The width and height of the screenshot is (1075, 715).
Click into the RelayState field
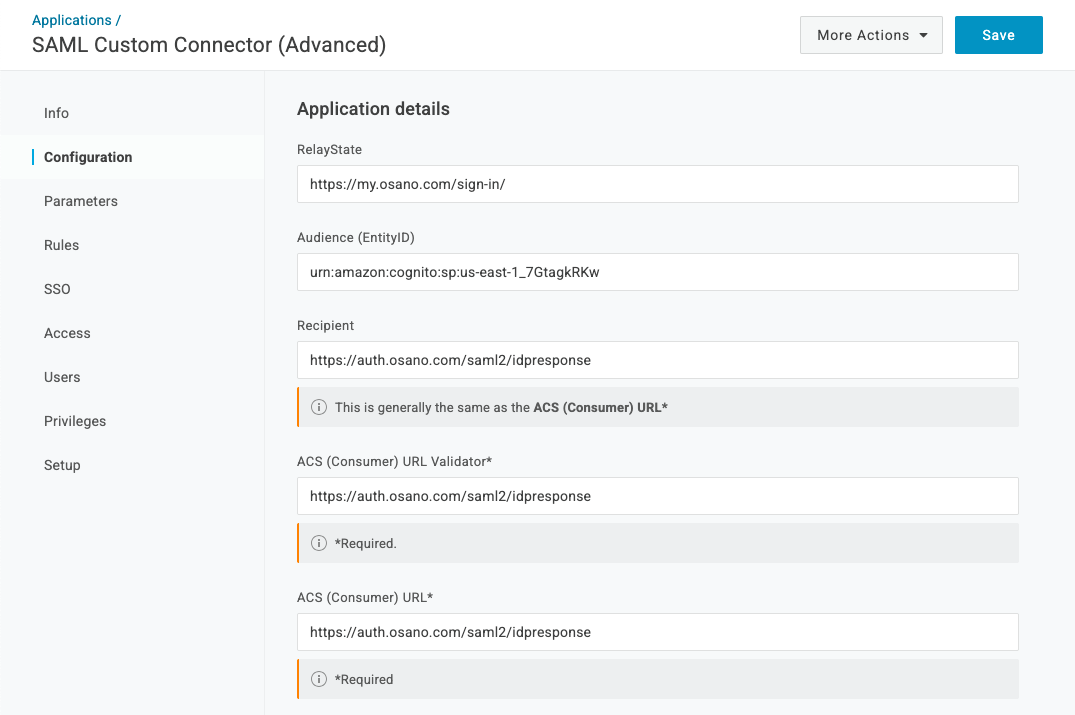(657, 184)
